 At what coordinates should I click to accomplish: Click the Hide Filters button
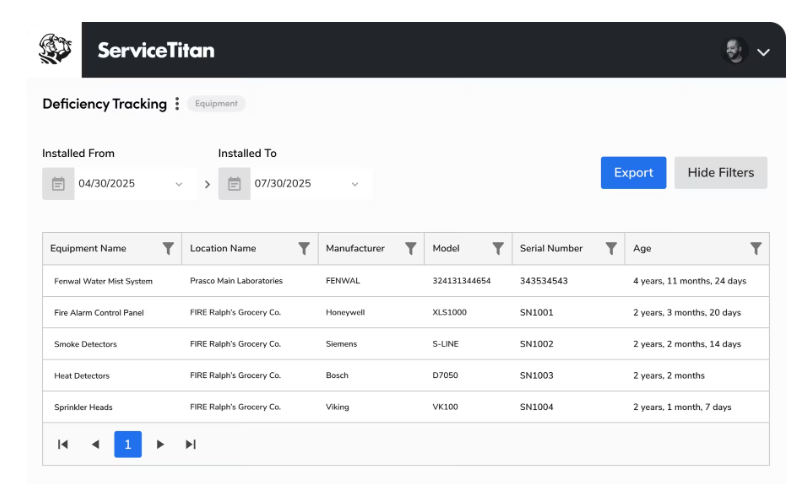721,173
